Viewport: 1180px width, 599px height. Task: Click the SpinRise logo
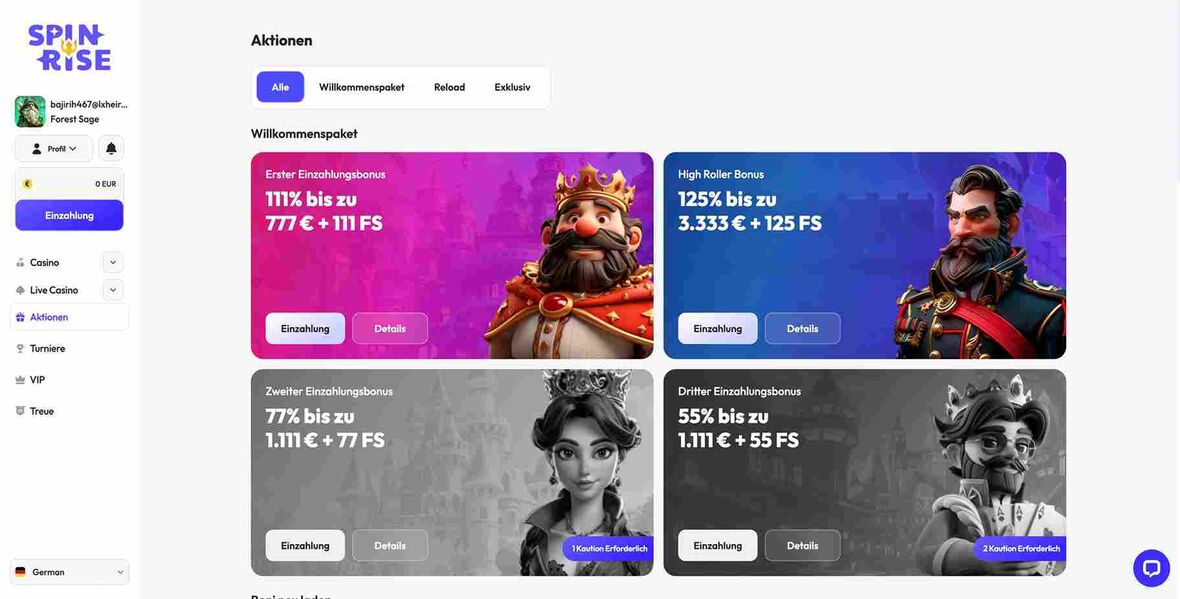(69, 47)
